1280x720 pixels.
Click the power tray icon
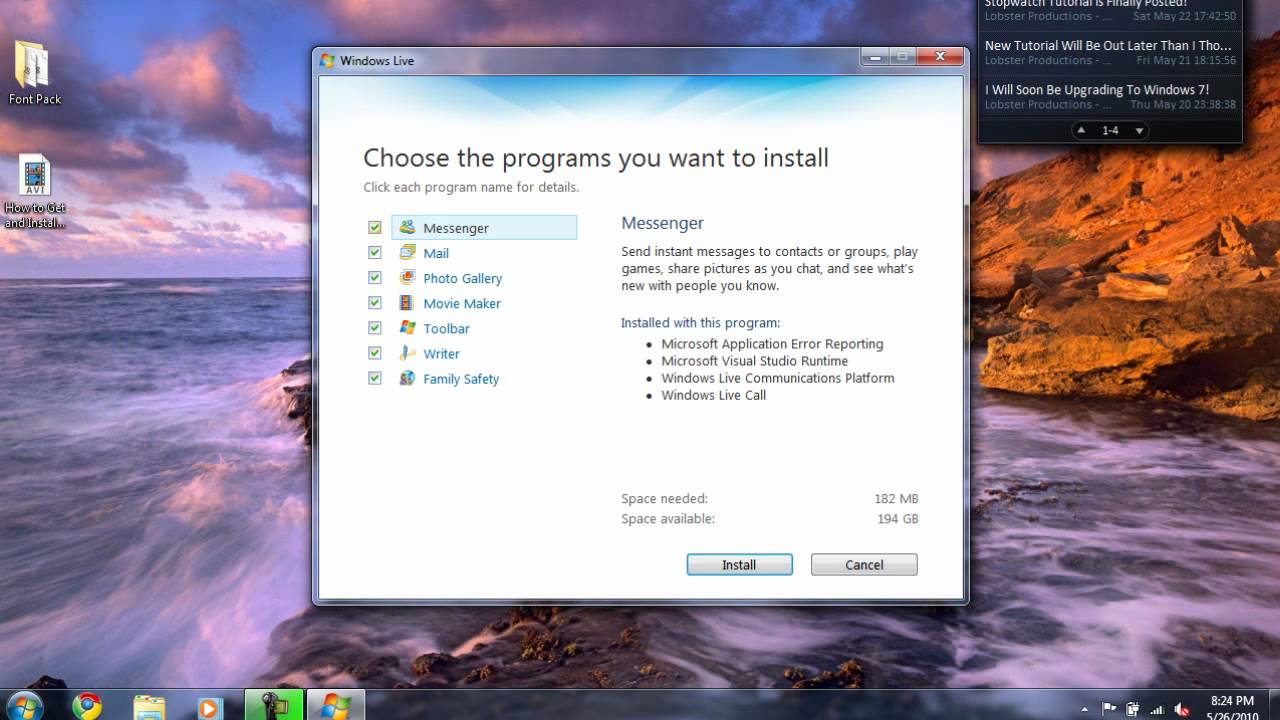1135,708
